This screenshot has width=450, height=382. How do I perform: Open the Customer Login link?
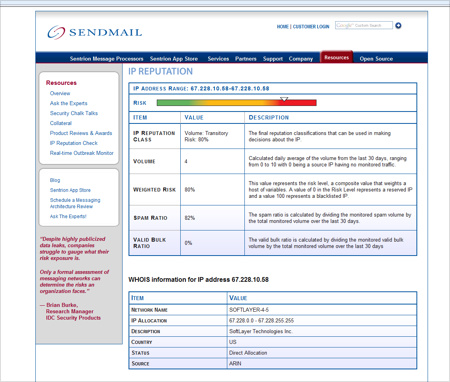click(311, 27)
